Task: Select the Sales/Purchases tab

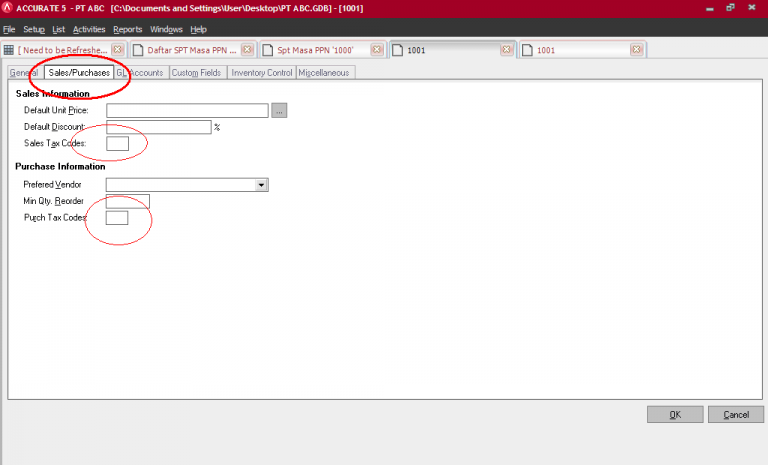Action: click(79, 73)
